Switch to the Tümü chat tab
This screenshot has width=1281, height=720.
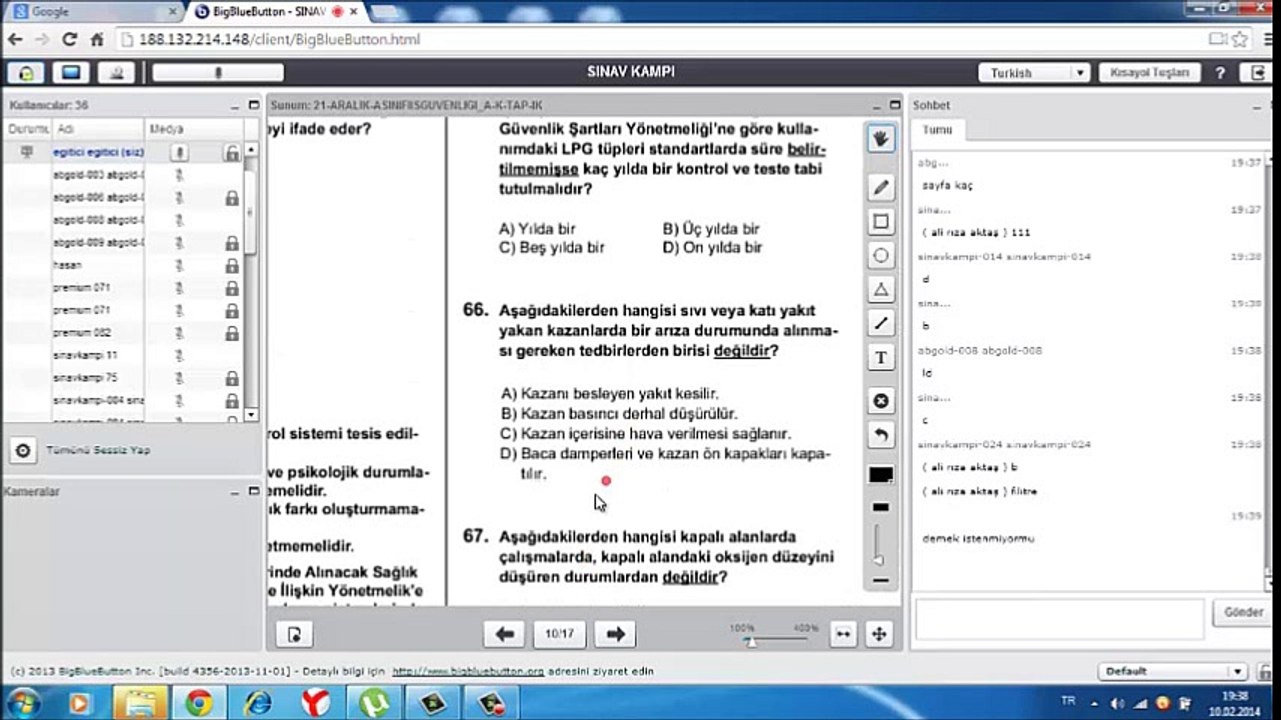(x=938, y=131)
